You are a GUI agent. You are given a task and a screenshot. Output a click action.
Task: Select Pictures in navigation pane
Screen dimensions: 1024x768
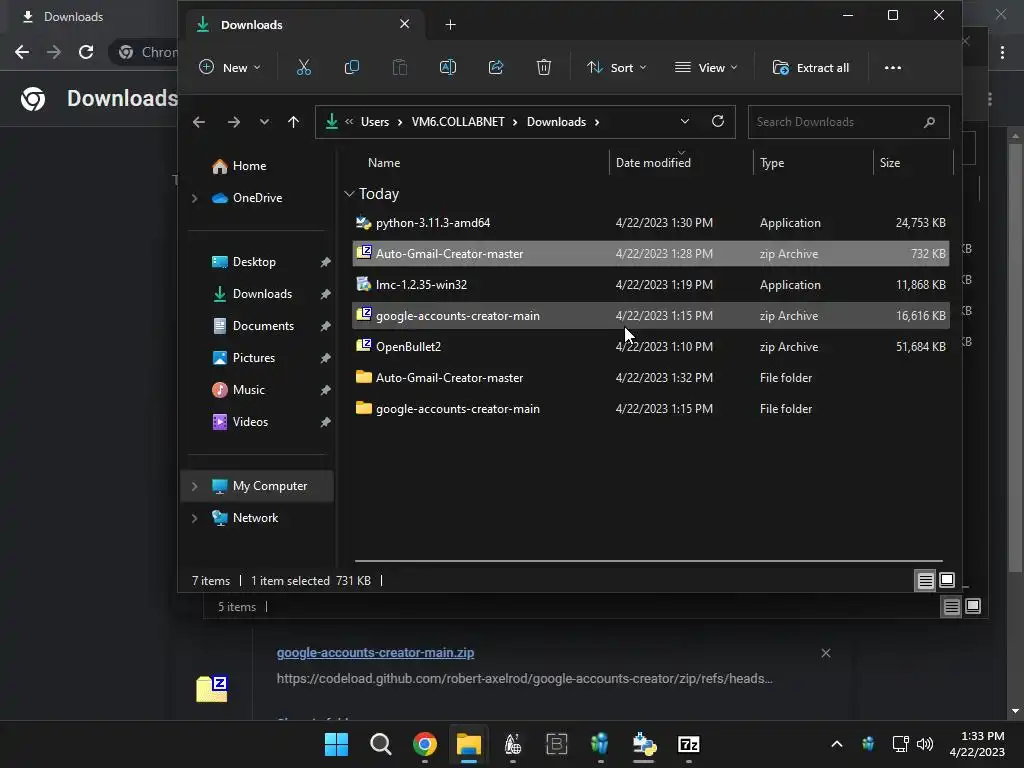[x=253, y=358]
